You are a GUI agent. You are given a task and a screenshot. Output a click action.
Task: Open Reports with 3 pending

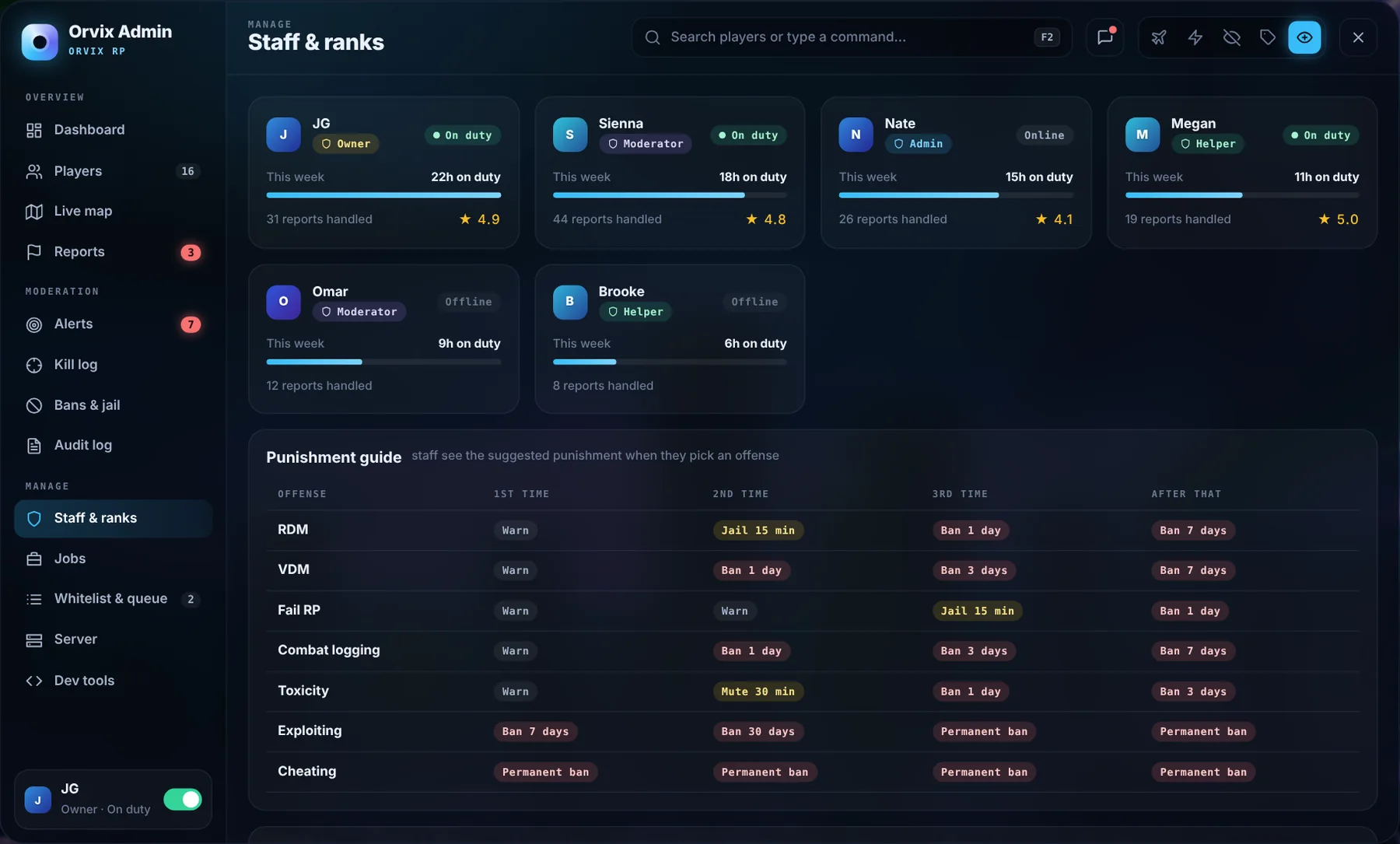(x=113, y=252)
